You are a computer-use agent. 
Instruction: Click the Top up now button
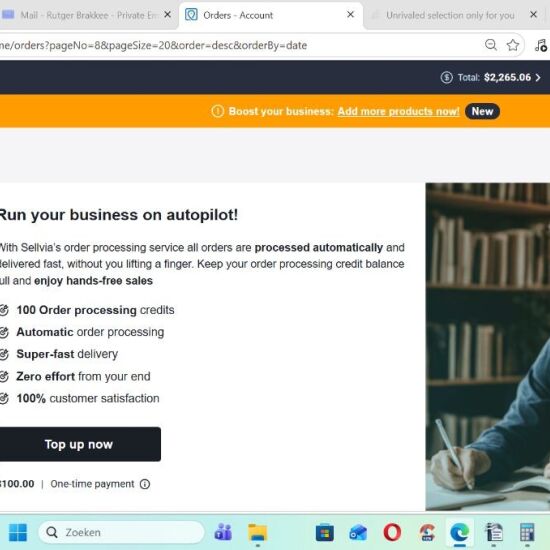point(79,444)
